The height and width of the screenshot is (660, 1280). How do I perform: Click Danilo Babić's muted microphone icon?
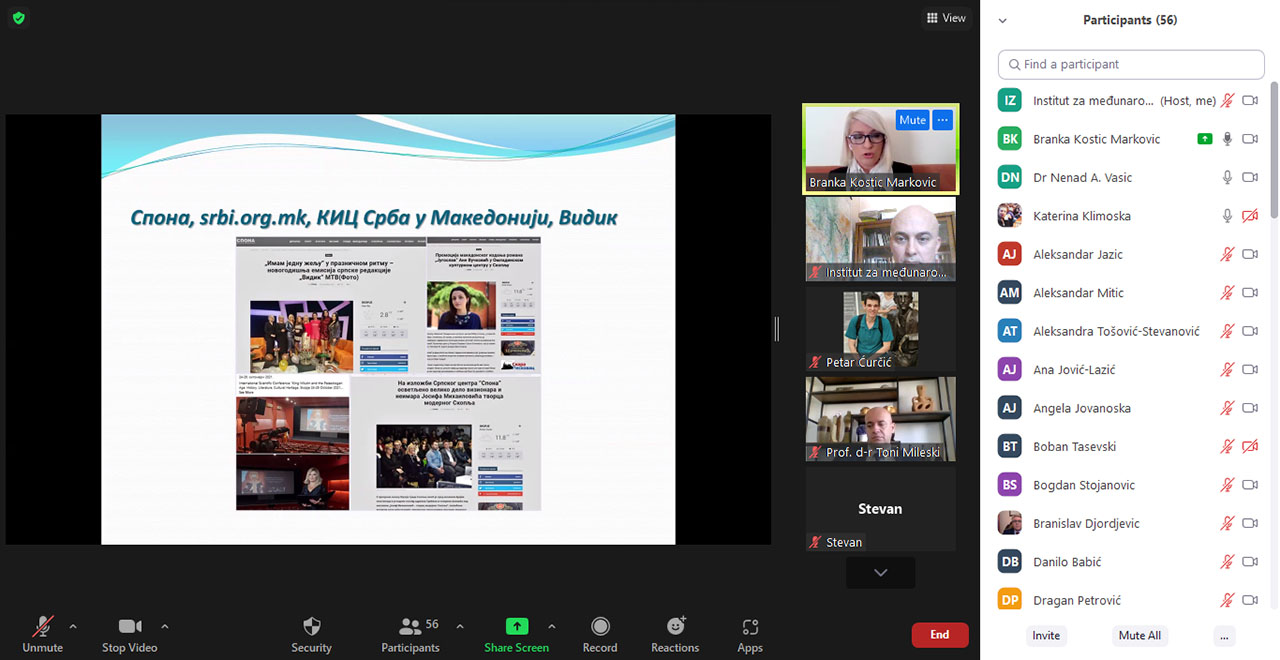pyautogui.click(x=1227, y=562)
